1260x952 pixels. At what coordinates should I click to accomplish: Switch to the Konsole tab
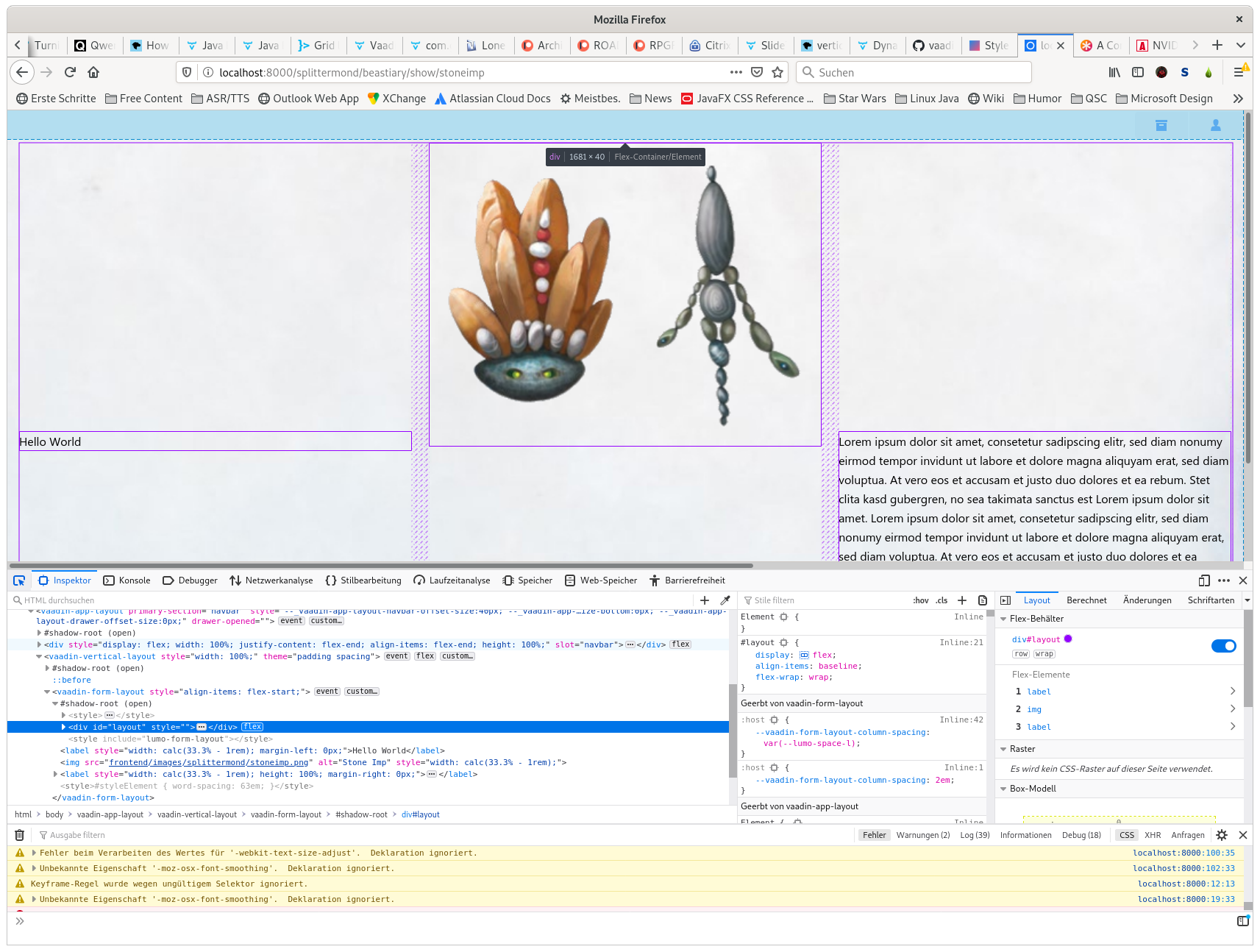[127, 580]
